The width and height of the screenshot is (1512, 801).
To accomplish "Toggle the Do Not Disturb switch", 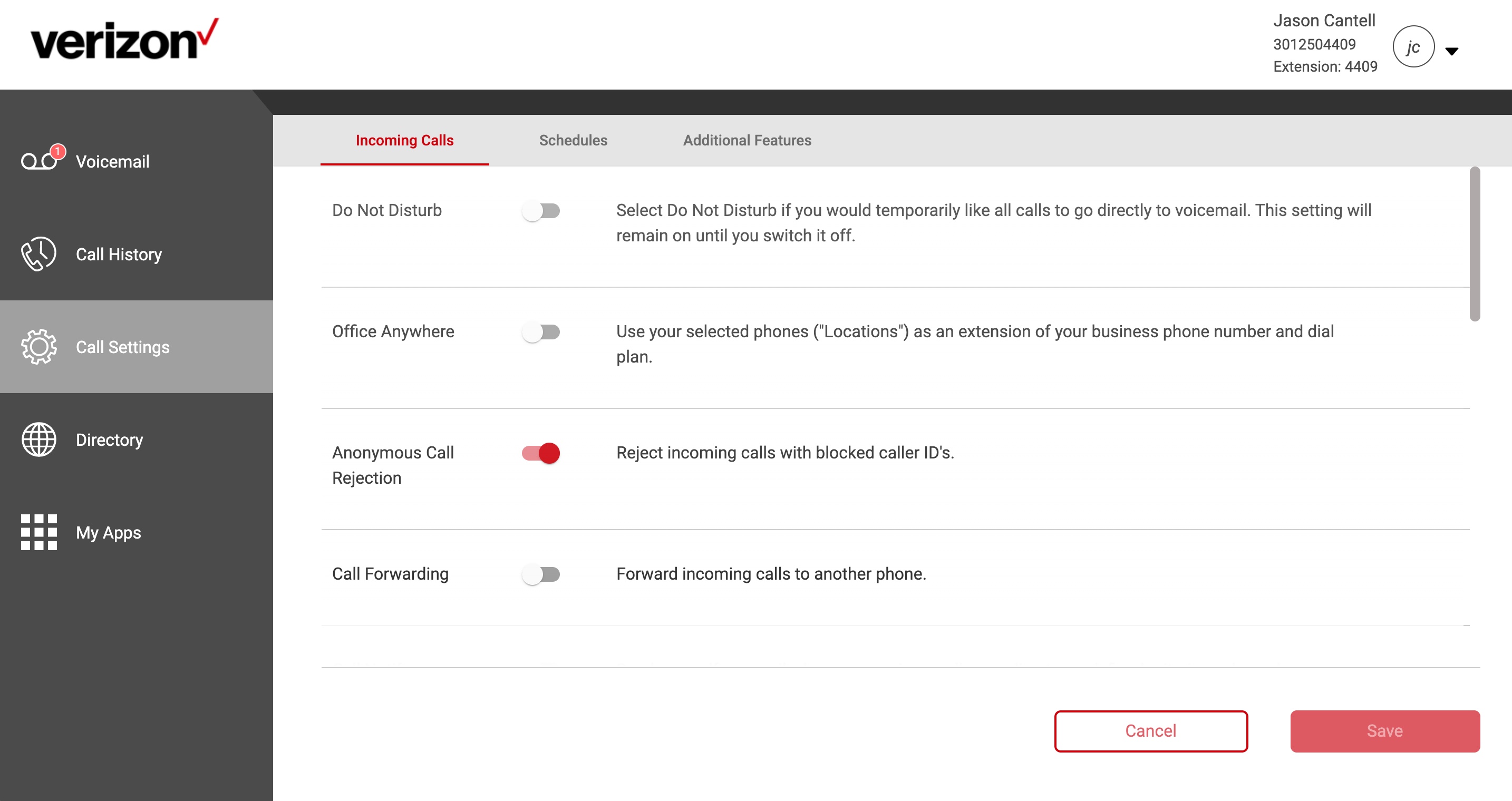I will (540, 211).
